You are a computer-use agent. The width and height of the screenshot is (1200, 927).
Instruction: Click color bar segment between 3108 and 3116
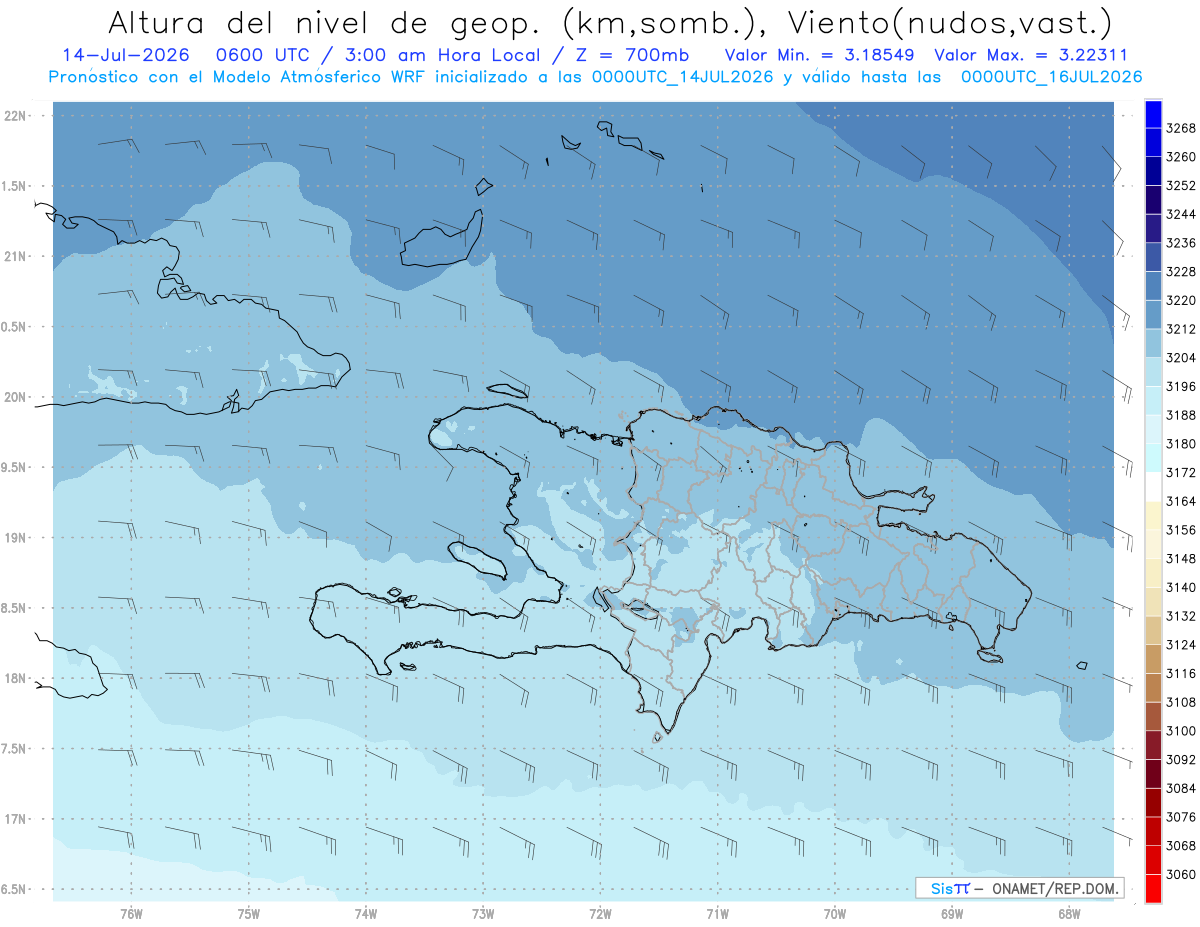1153,687
